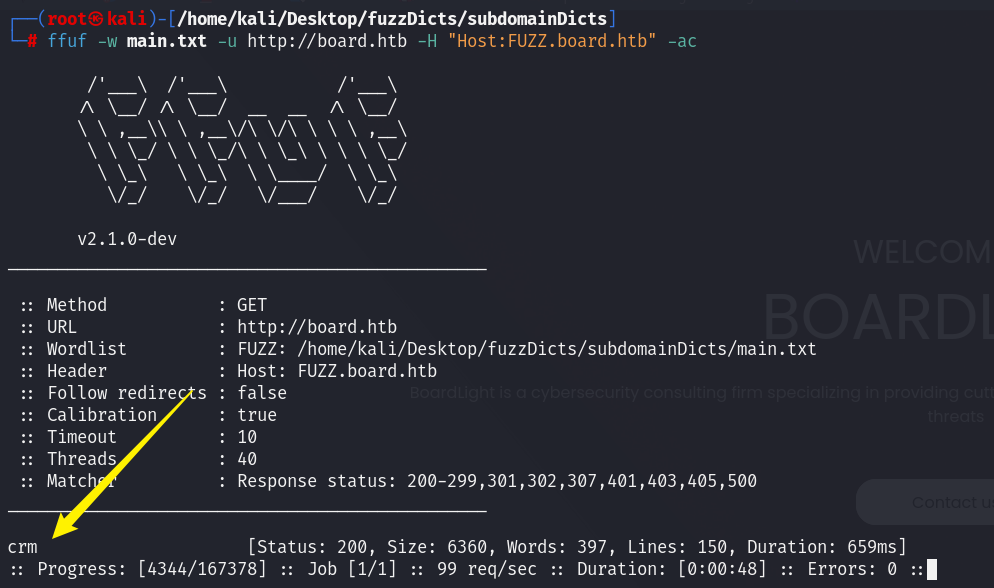Viewport: 994px width, 588px height.
Task: Click the -ac flag in the command
Action: pyautogui.click(x=682, y=41)
